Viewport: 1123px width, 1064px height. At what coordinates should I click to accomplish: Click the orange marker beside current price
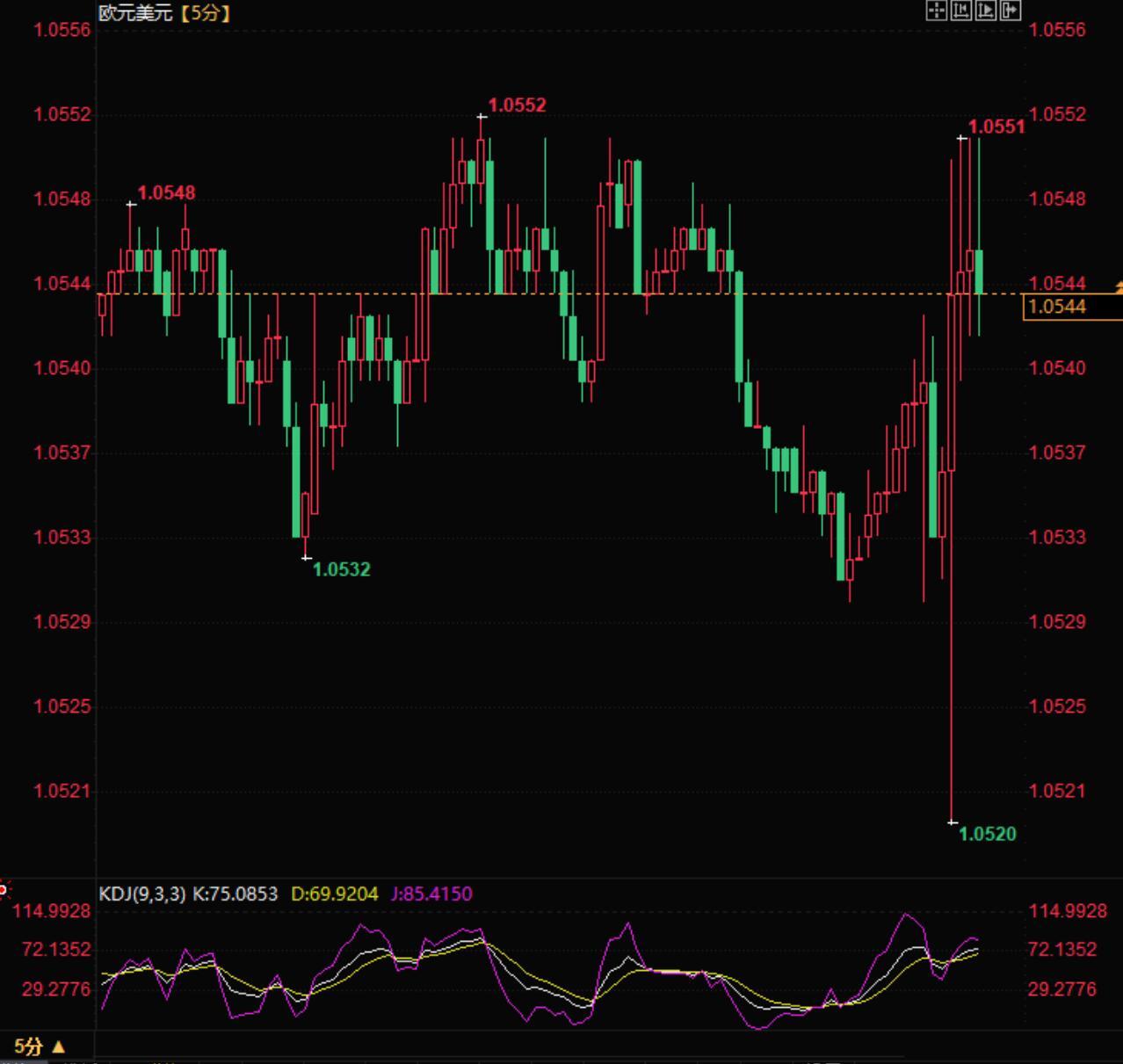(1119, 287)
